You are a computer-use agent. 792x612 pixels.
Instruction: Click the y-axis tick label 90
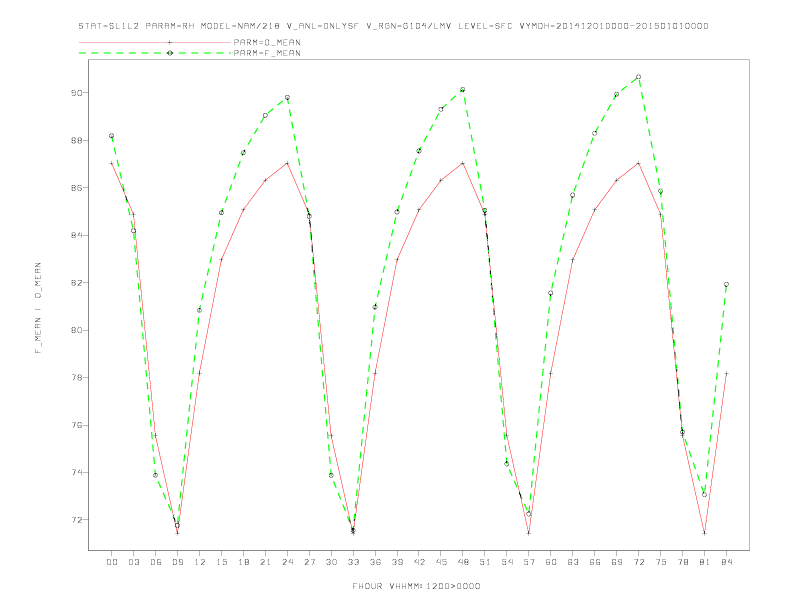76,93
